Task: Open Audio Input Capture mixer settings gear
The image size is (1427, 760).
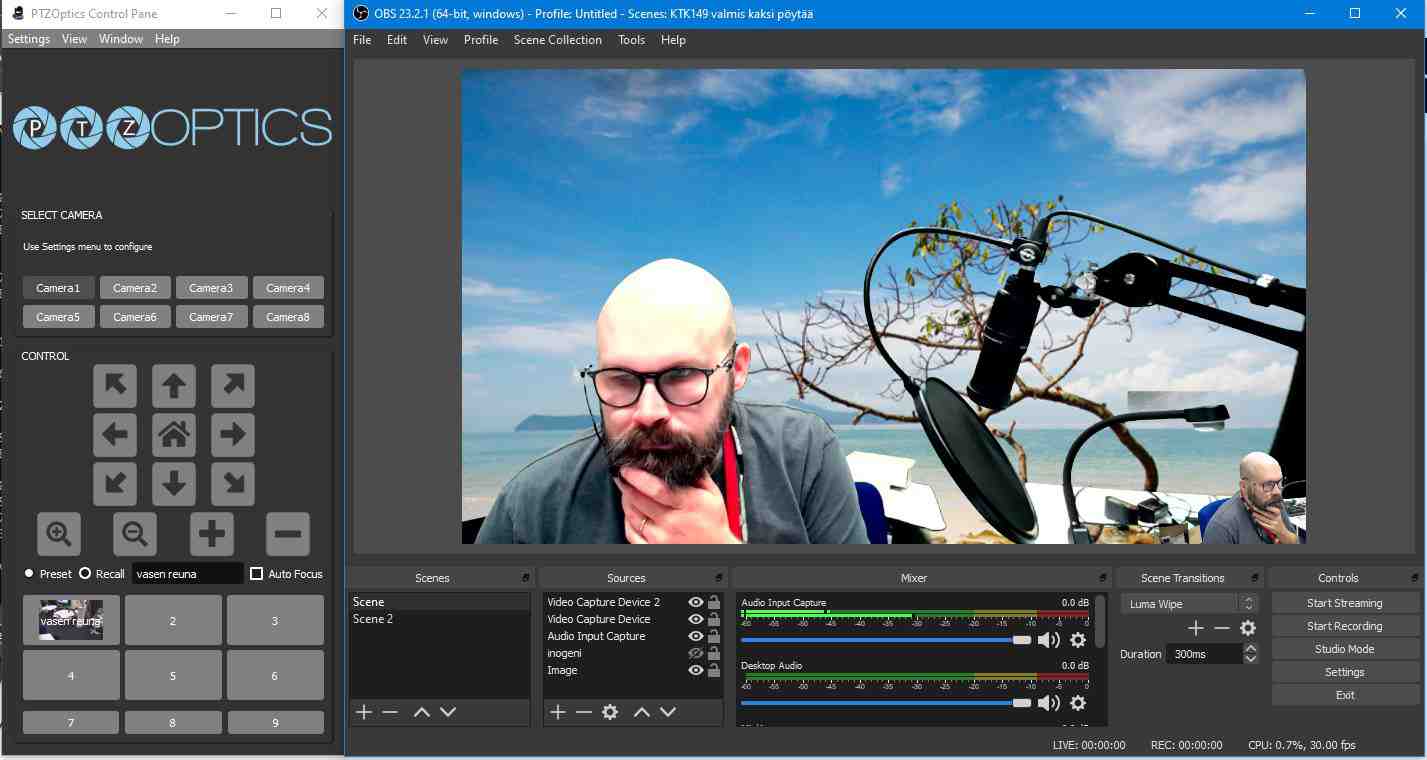Action: coord(1078,640)
